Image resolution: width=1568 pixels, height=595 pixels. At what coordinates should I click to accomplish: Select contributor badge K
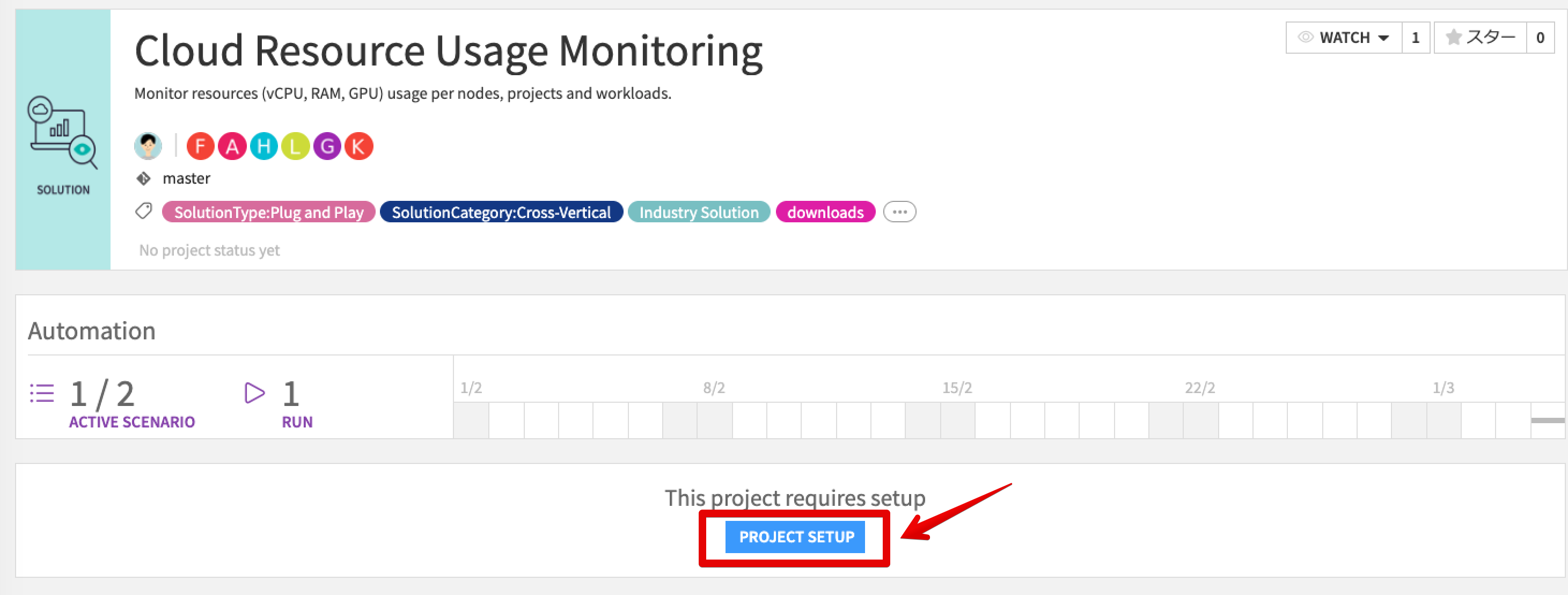358,146
